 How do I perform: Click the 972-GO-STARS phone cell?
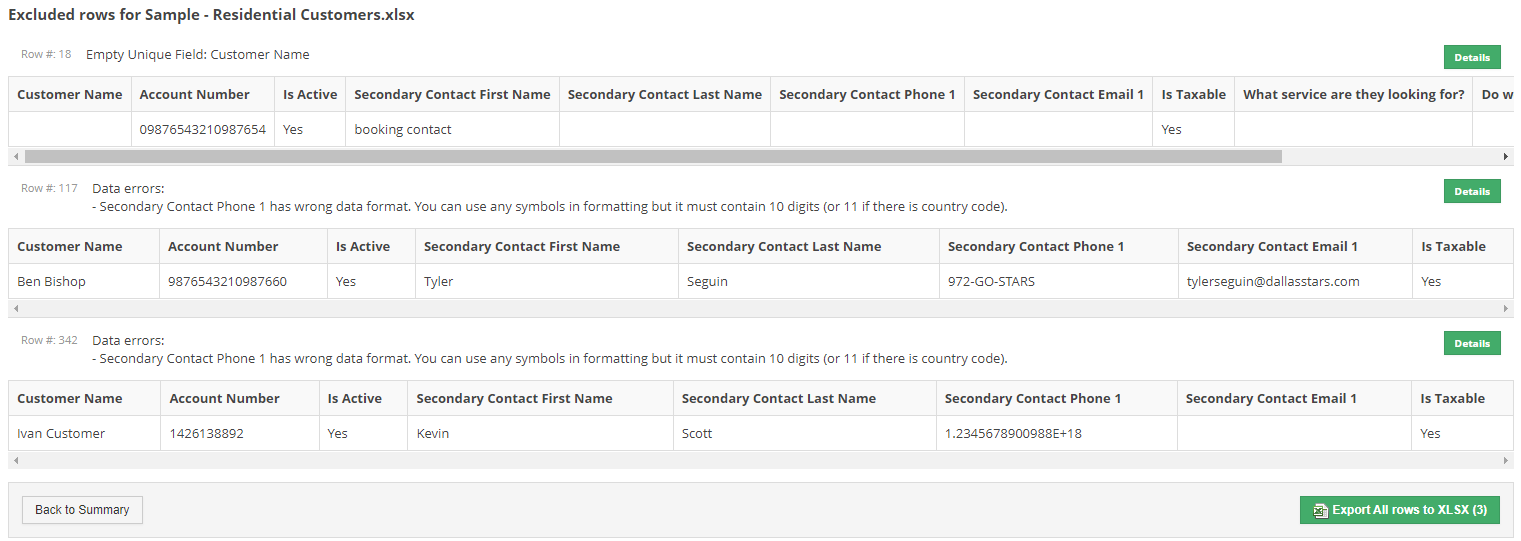tap(1059, 282)
